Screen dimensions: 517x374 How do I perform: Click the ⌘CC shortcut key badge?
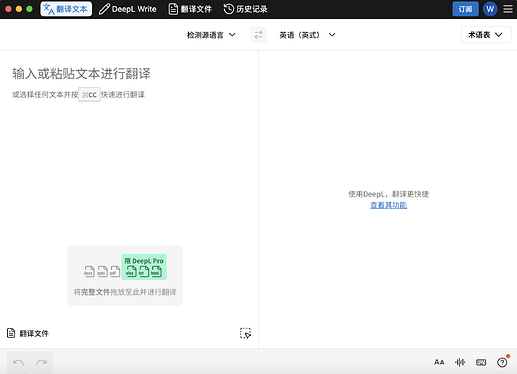[x=89, y=95]
